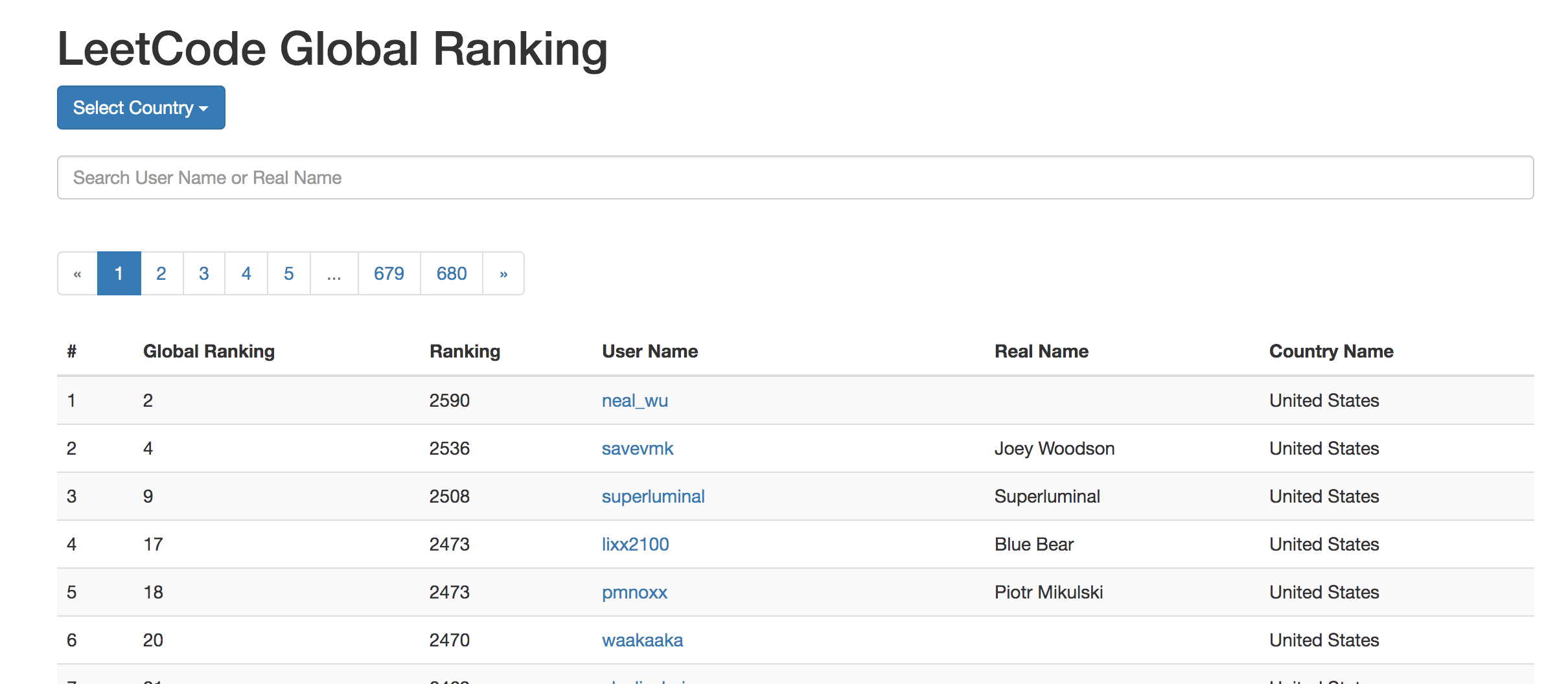This screenshot has width=1568, height=684.
Task: Click the Search User Name or Real Name field
Action: (x=795, y=177)
